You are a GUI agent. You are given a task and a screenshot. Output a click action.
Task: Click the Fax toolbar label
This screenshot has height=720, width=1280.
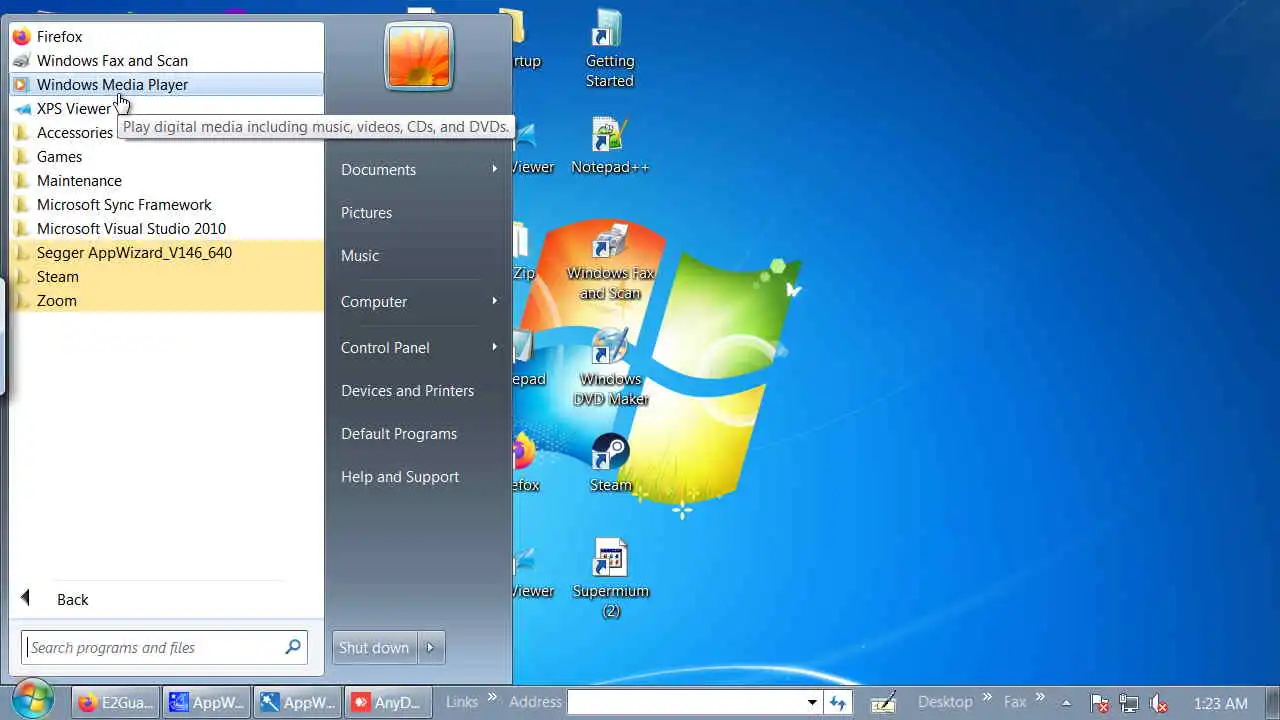click(1015, 702)
